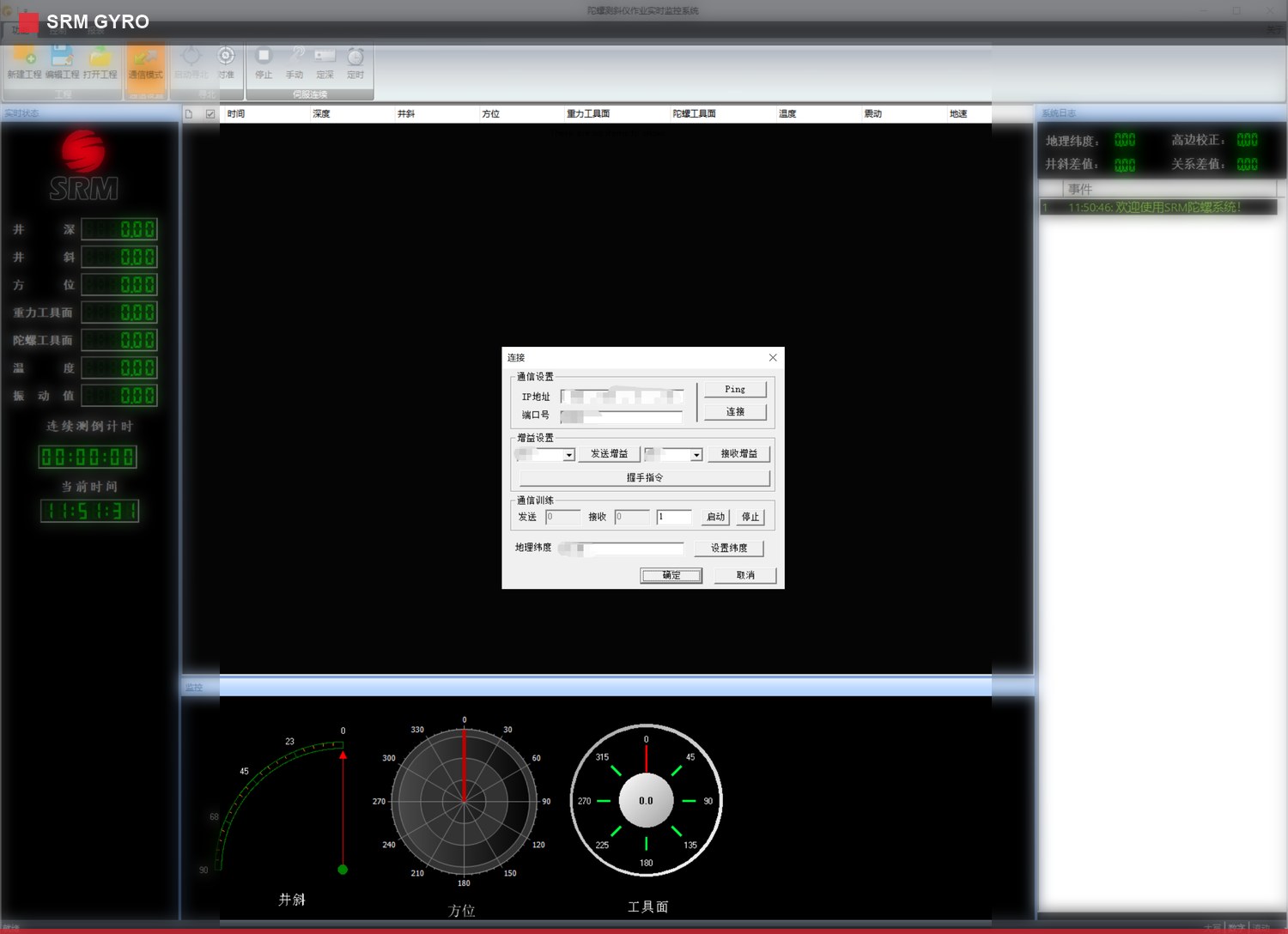Click the 设置纬度 set latitude button
The width and height of the screenshot is (1288, 934).
coord(729,548)
